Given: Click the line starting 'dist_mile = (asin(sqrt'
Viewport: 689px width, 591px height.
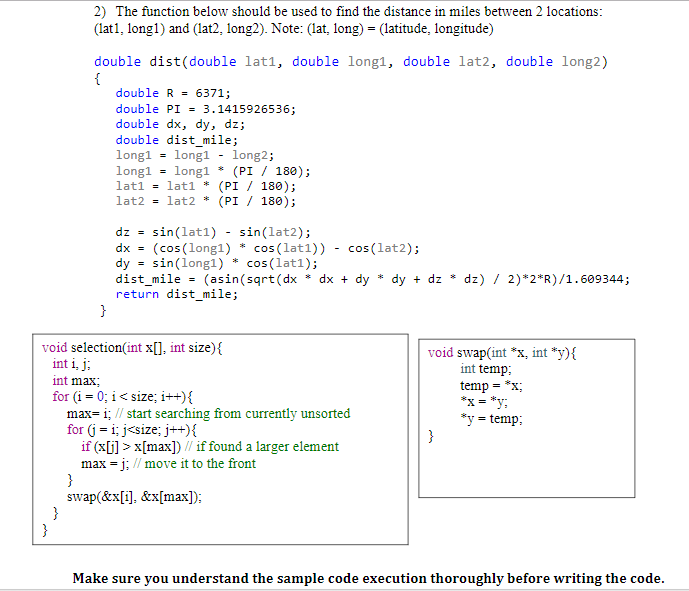Looking at the screenshot, I should pos(373,279).
